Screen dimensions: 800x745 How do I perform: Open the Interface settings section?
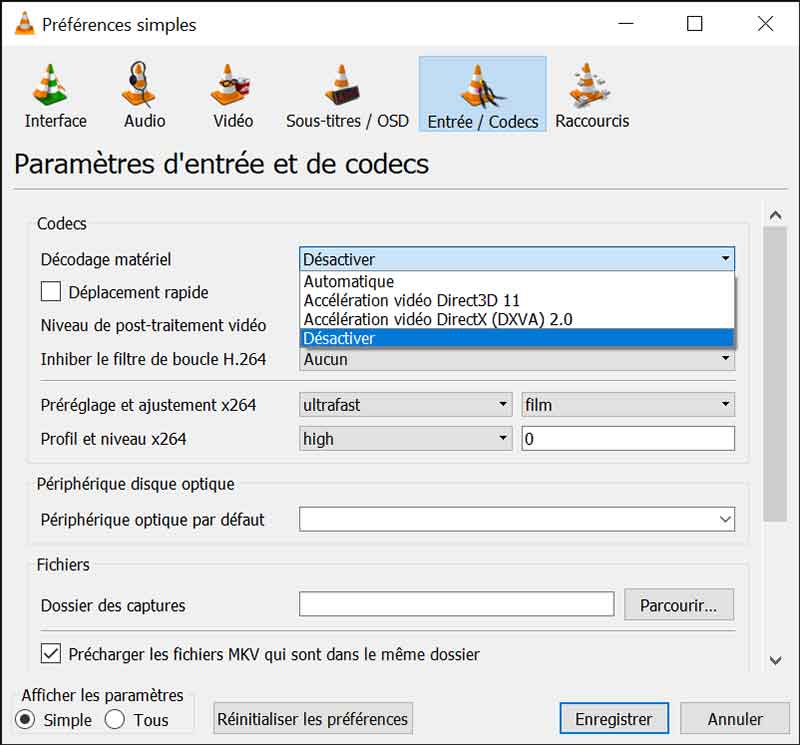pos(54,95)
